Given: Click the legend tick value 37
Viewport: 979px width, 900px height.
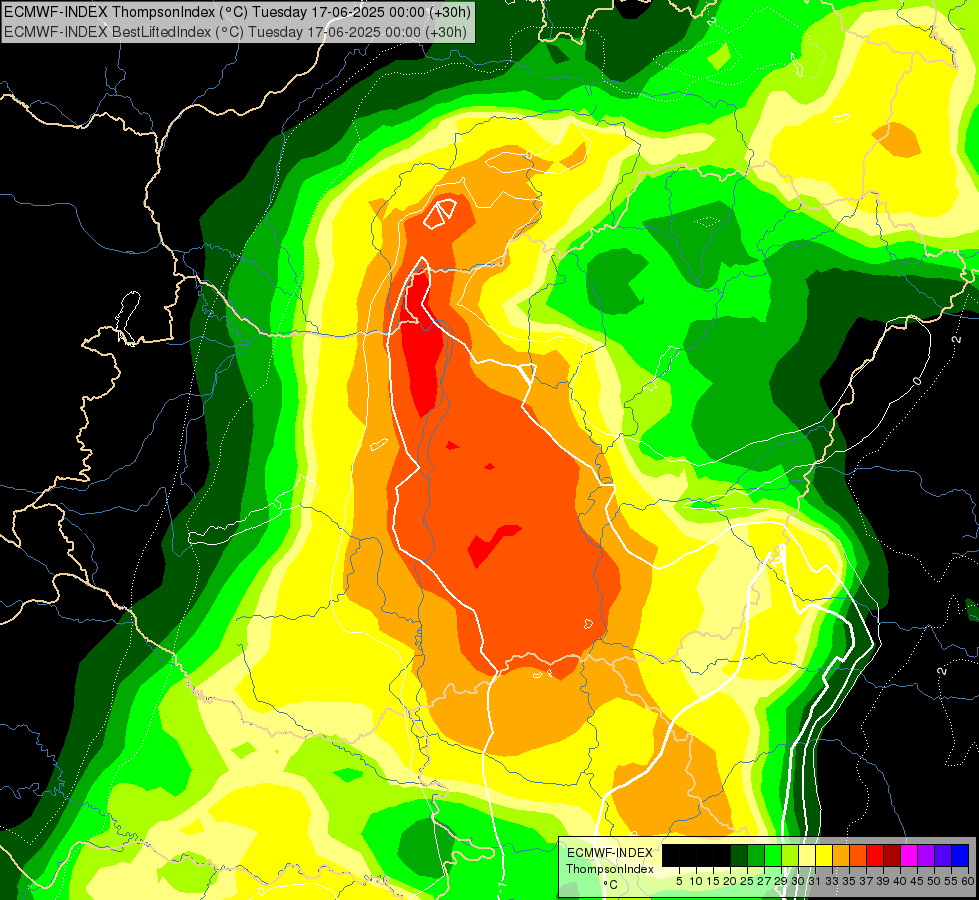Looking at the screenshot, I should point(866,881).
